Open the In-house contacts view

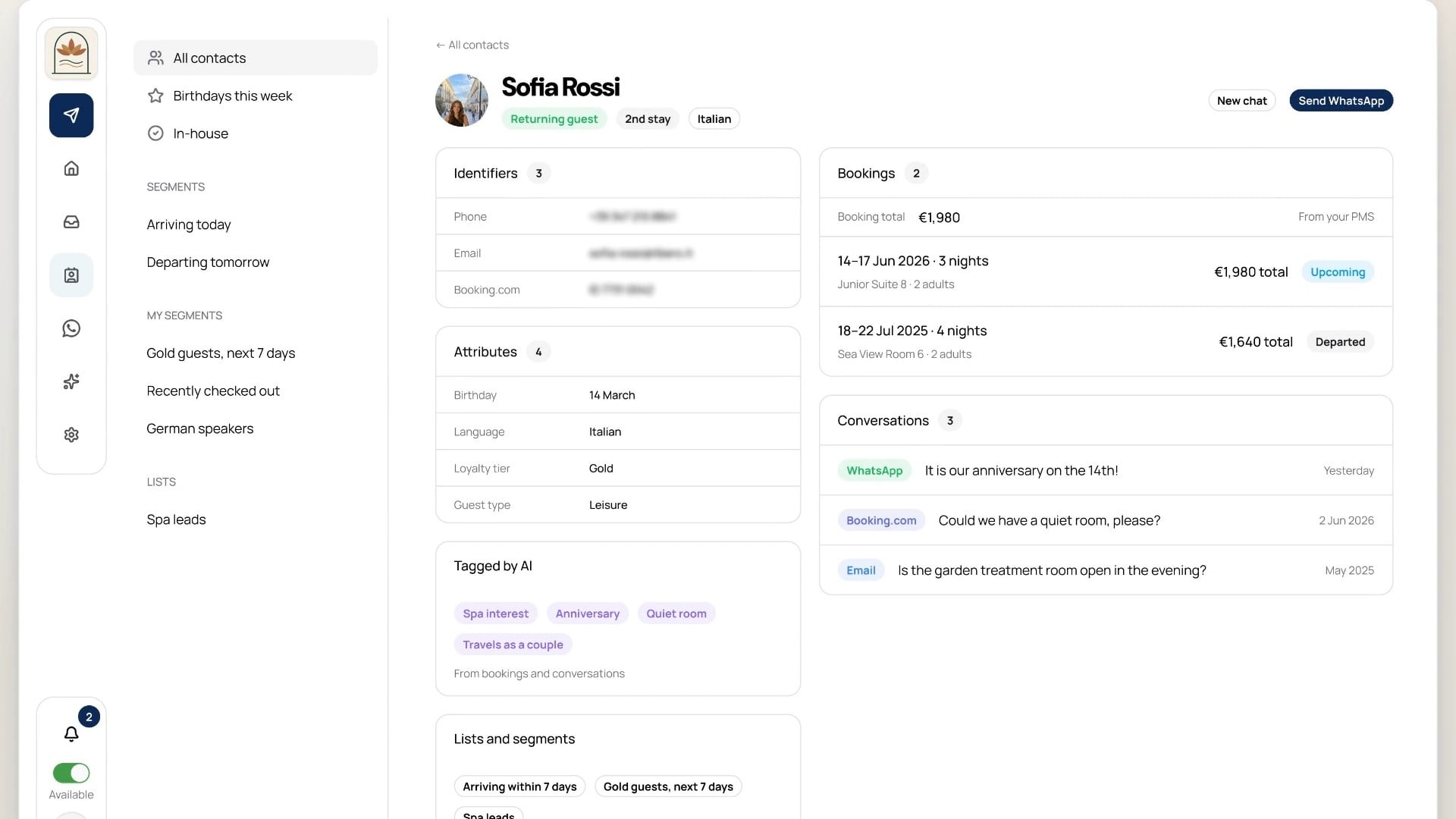pyautogui.click(x=256, y=133)
